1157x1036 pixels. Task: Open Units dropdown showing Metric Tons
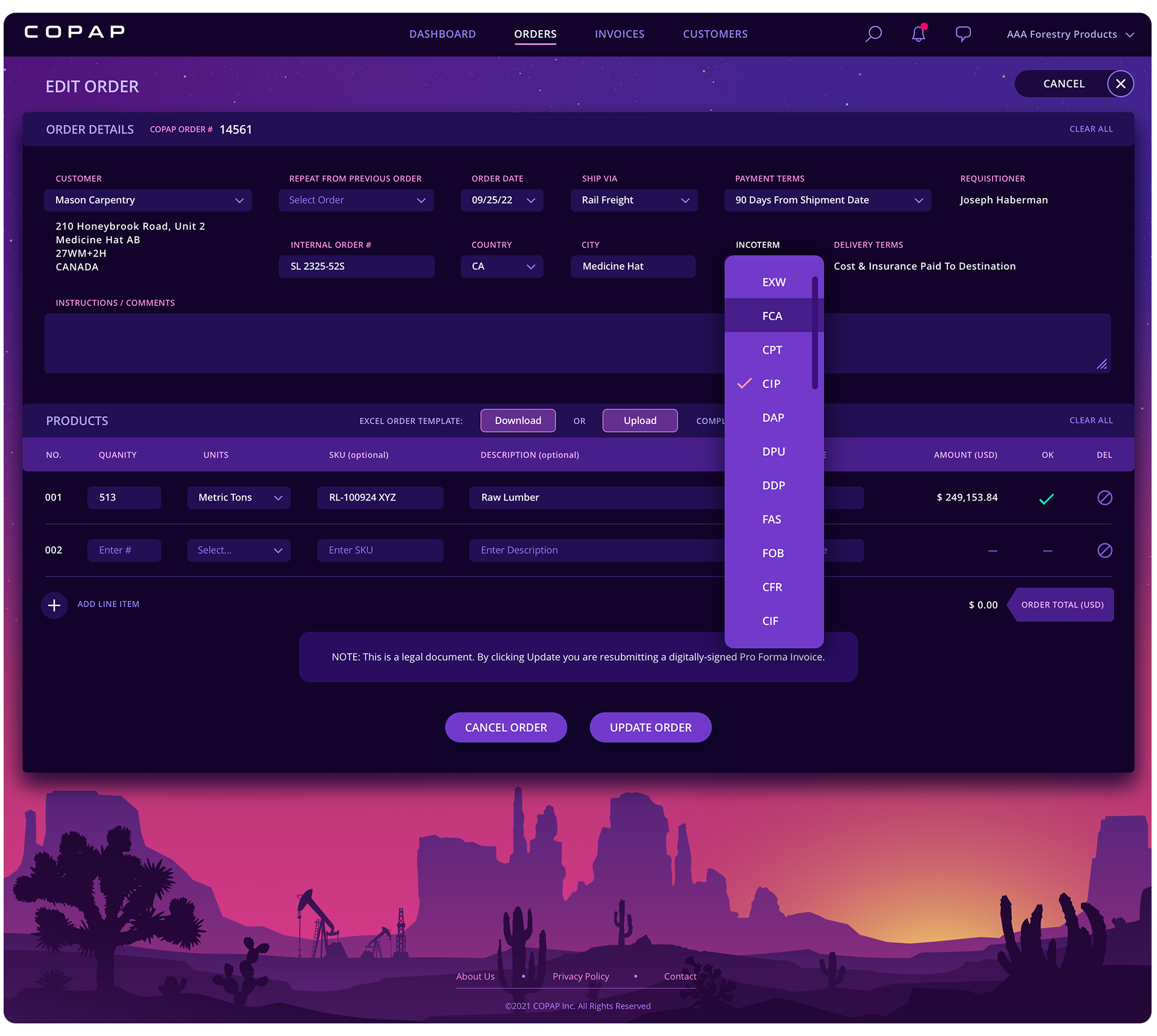[x=239, y=498]
